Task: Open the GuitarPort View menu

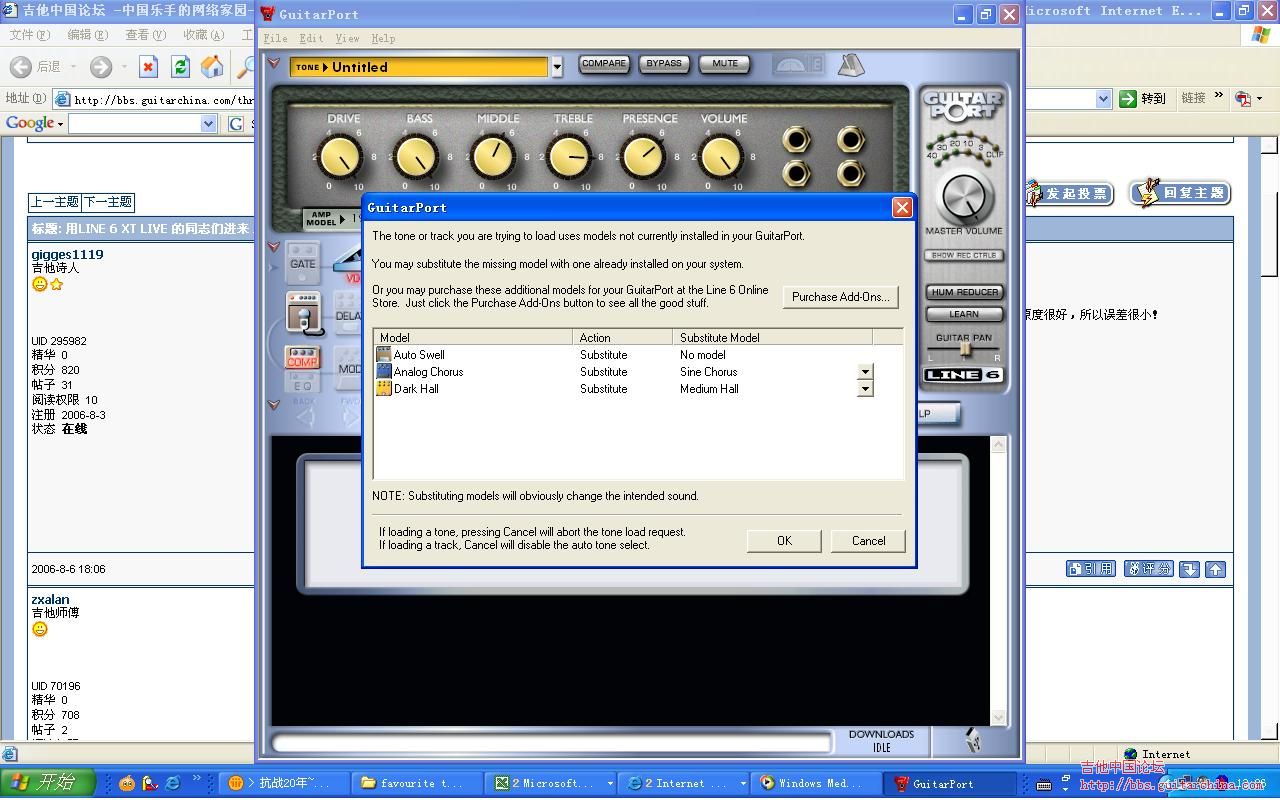Action: tap(347, 38)
